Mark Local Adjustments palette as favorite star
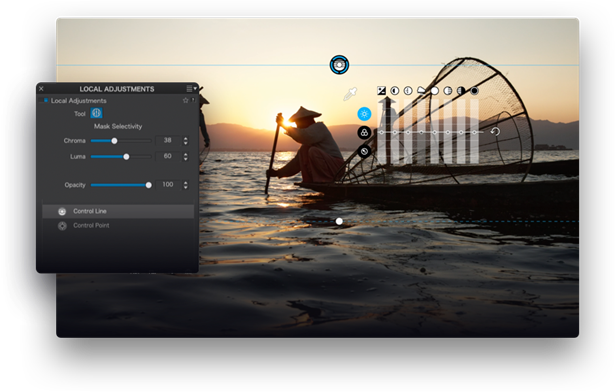The height and width of the screenshot is (392, 615). coord(186,100)
